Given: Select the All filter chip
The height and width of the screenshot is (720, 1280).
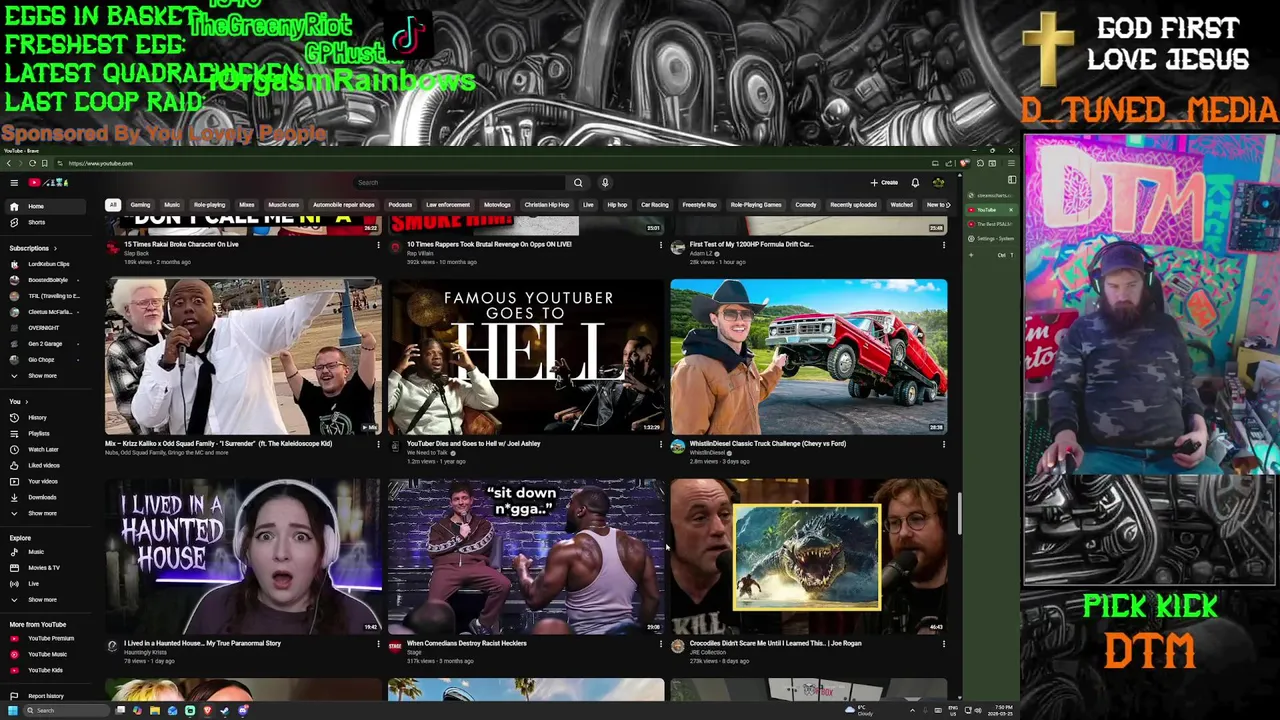Looking at the screenshot, I should [113, 205].
